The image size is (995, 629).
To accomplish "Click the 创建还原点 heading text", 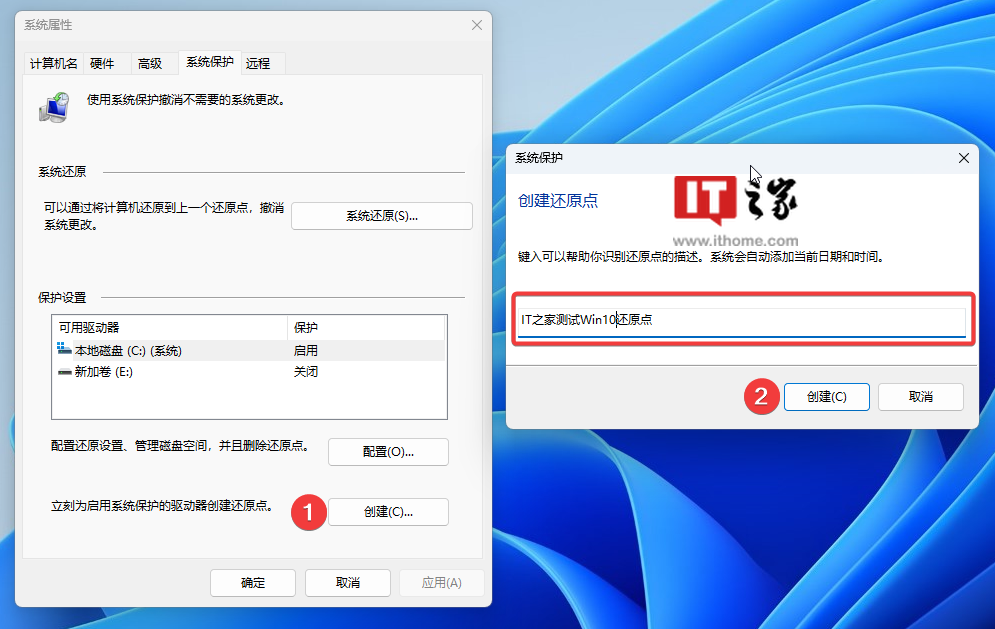I will (x=558, y=201).
